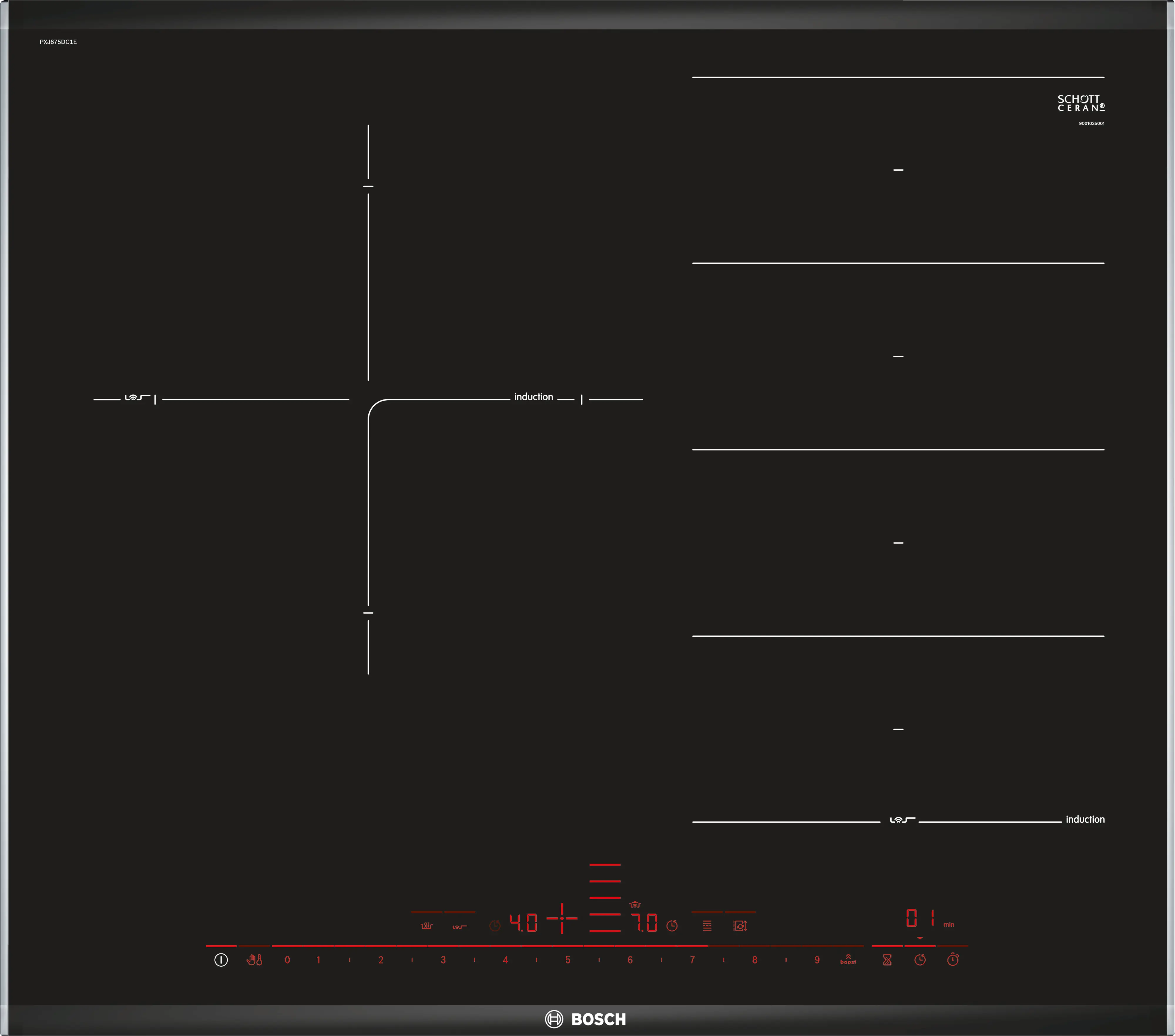Select the 4.0 left cooking zone display
The width and height of the screenshot is (1175, 1036).
[x=523, y=923]
